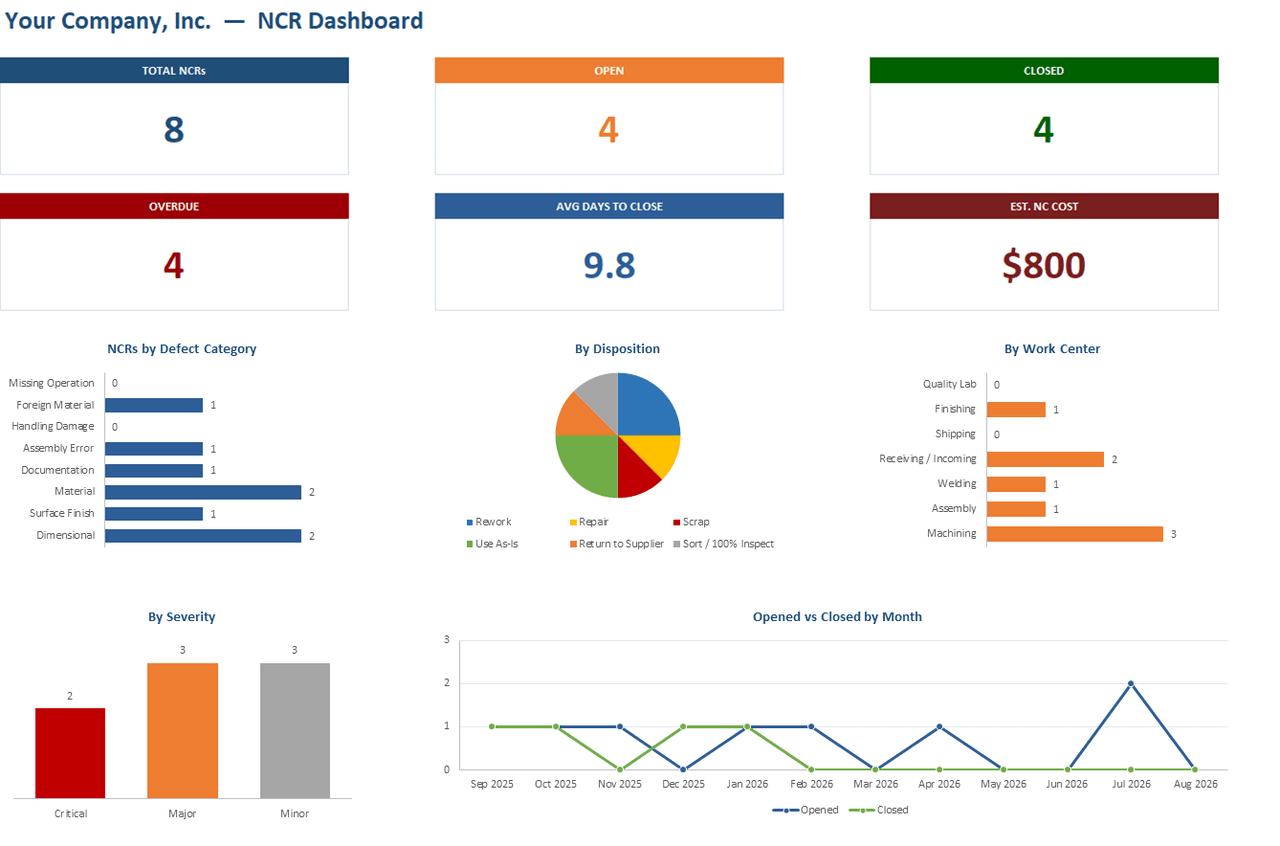Select the Welding work center bar
Screen dimensions: 1280x846
point(1016,484)
